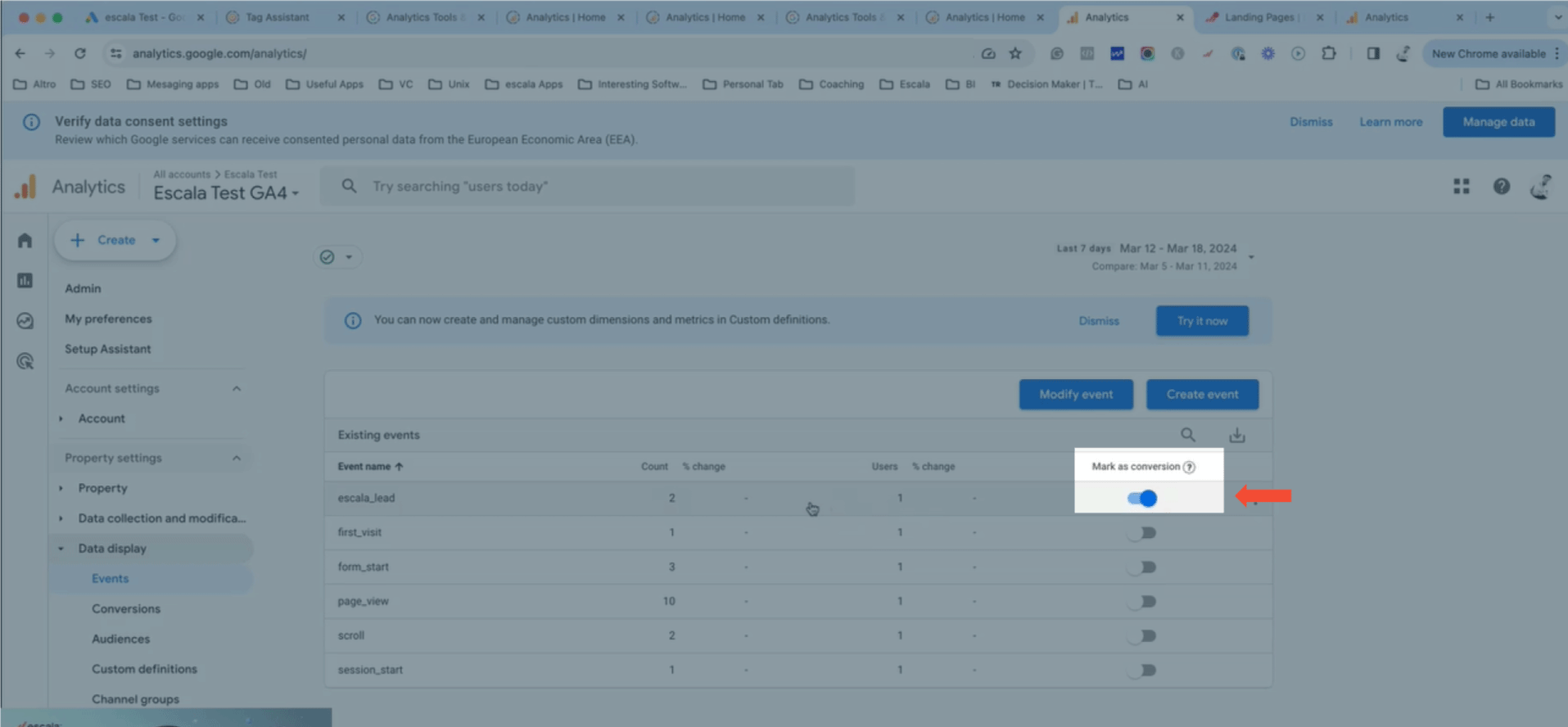
Task: Open Custom definitions menu item
Action: click(x=144, y=670)
